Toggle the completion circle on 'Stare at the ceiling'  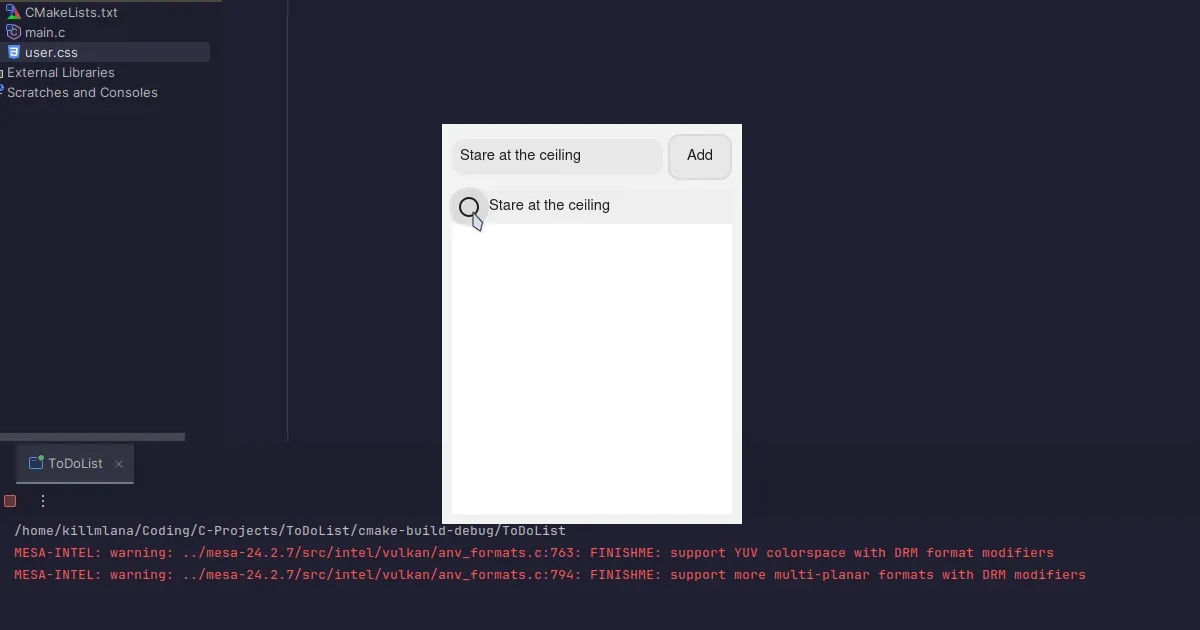pos(469,207)
